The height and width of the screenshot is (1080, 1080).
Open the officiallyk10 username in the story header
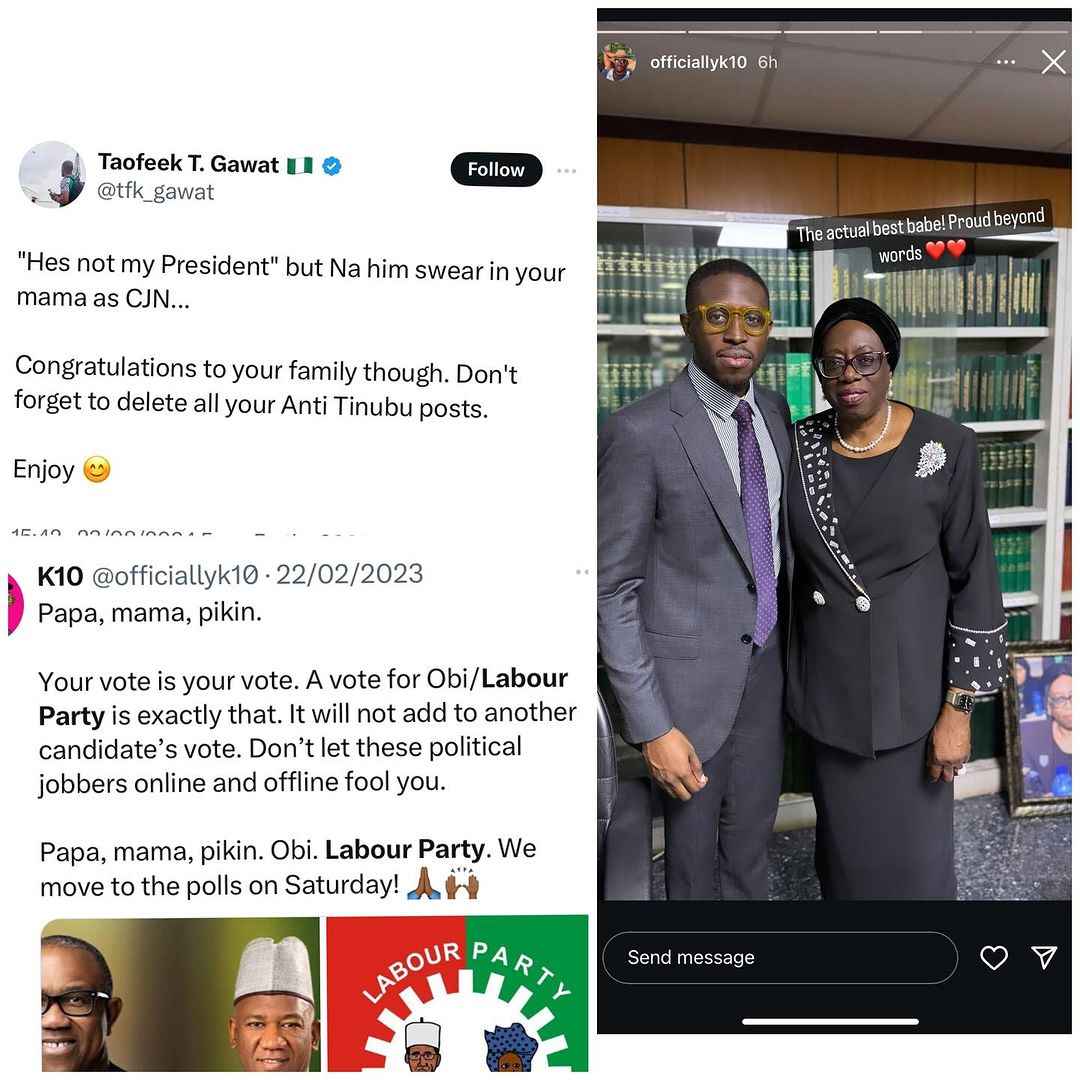click(x=698, y=62)
